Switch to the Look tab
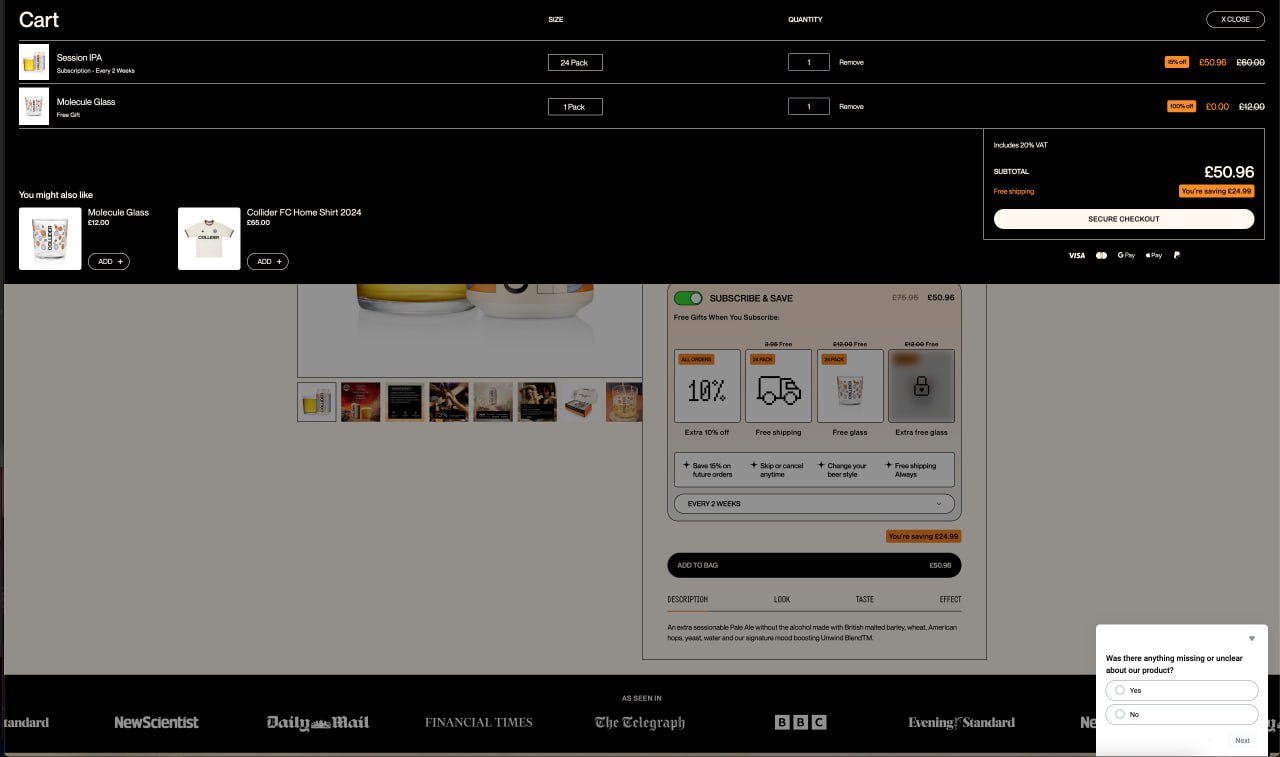 click(x=782, y=600)
